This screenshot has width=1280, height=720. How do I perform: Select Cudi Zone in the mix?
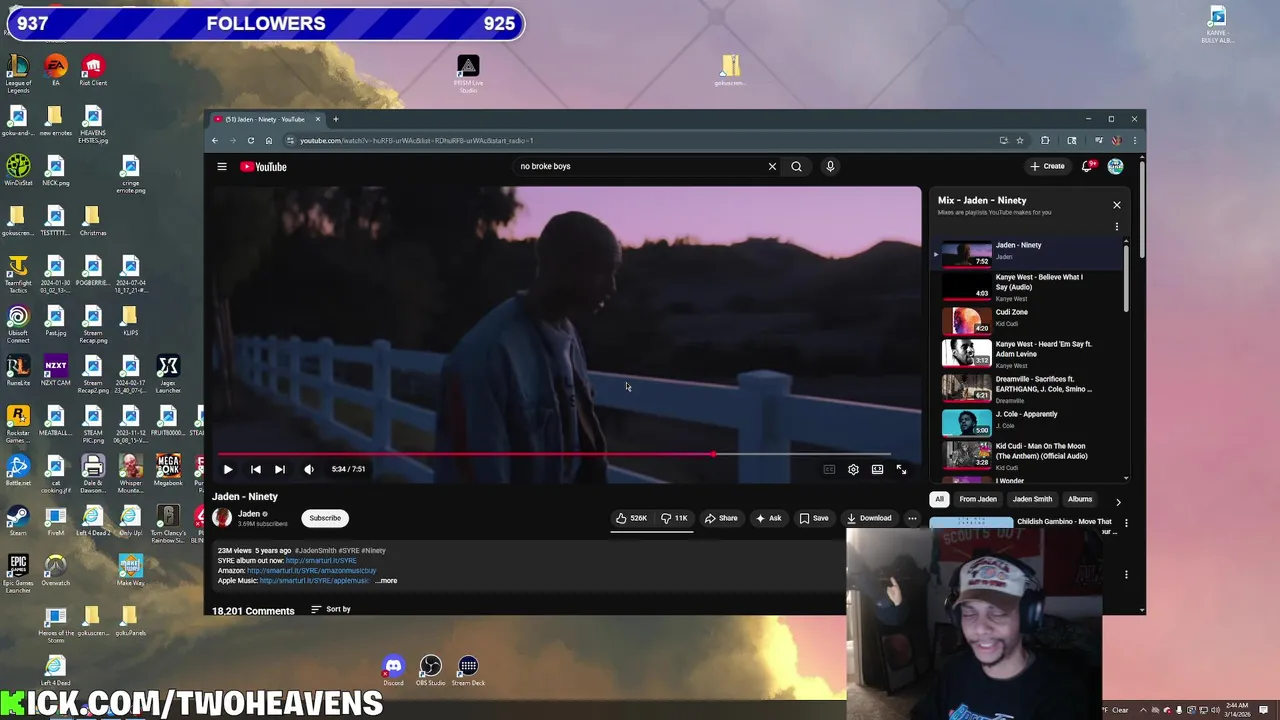click(x=1030, y=320)
